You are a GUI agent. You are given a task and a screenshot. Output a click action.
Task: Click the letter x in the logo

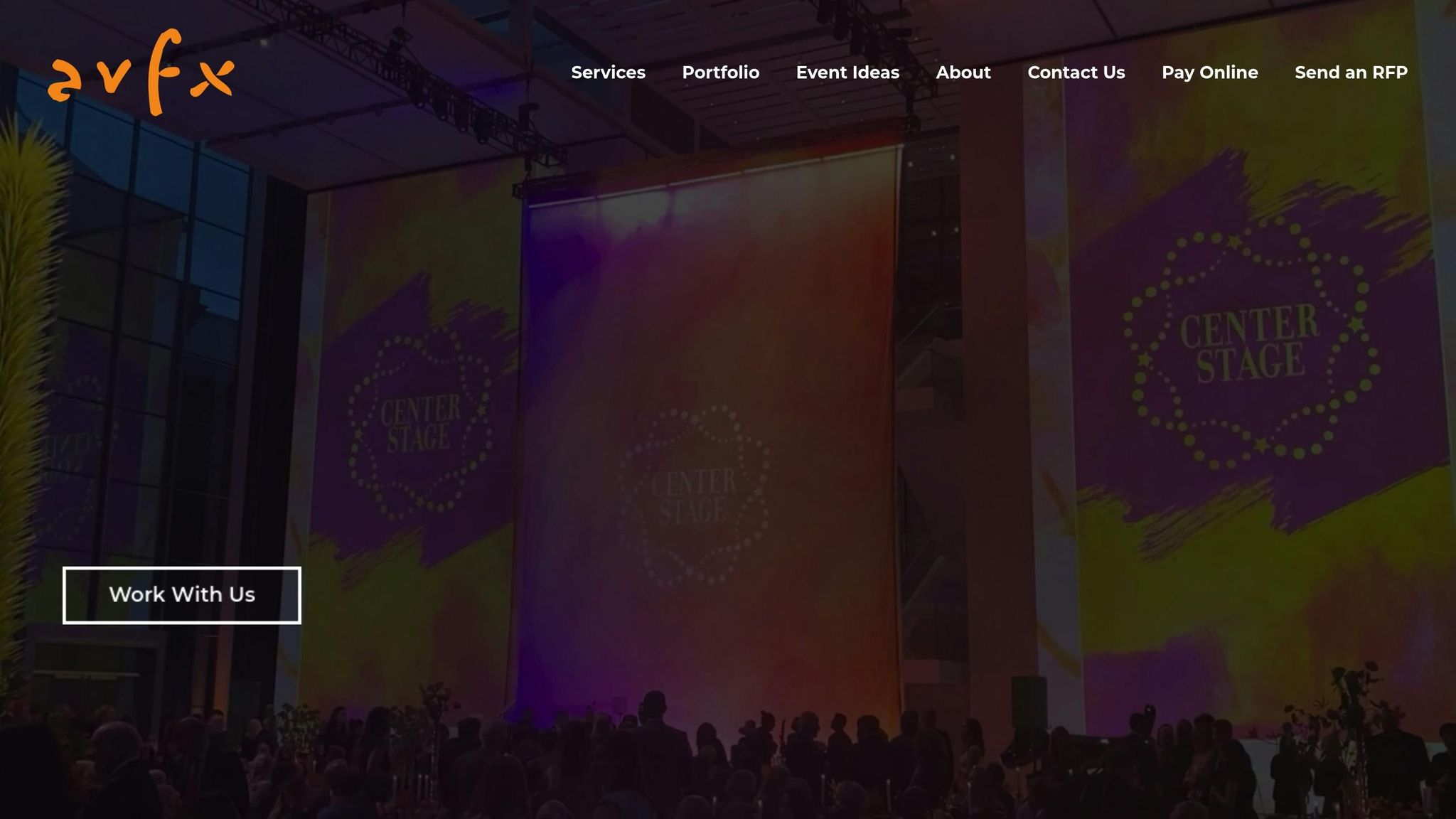212,78
